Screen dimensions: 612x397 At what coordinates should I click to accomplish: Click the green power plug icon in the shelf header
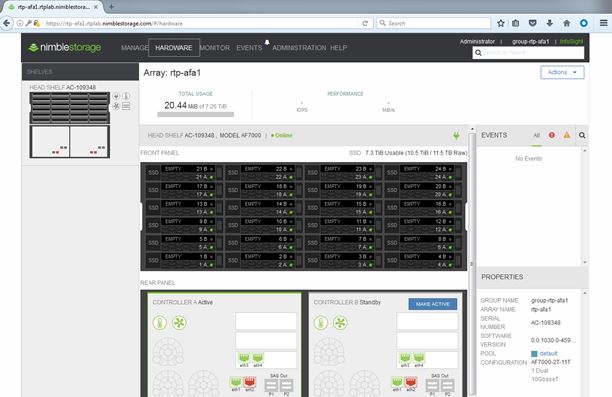coord(456,135)
